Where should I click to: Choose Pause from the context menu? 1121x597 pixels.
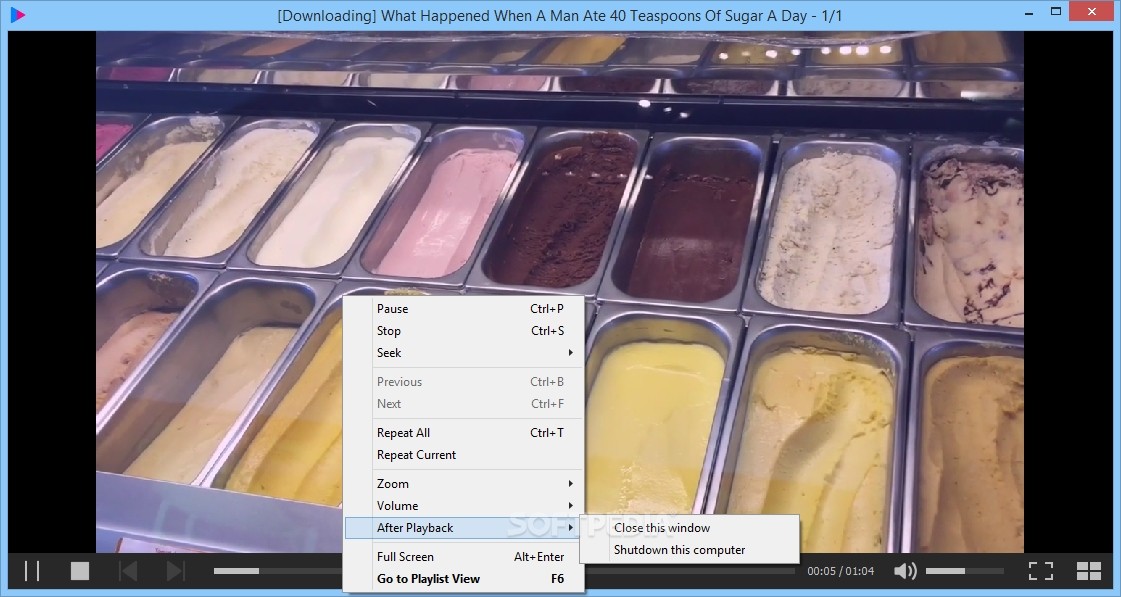pos(464,309)
